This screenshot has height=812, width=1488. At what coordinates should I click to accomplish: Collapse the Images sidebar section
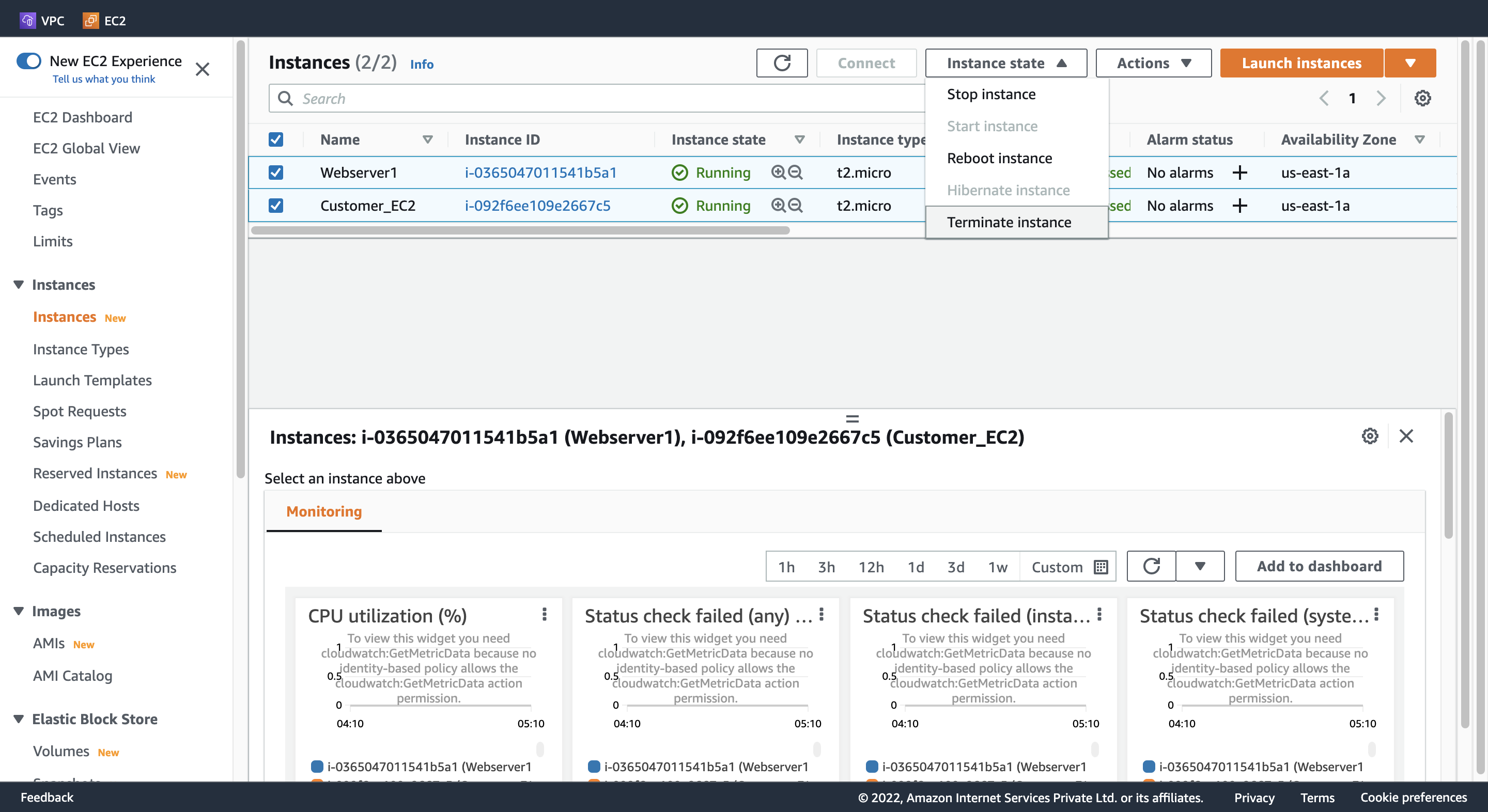[x=19, y=611]
